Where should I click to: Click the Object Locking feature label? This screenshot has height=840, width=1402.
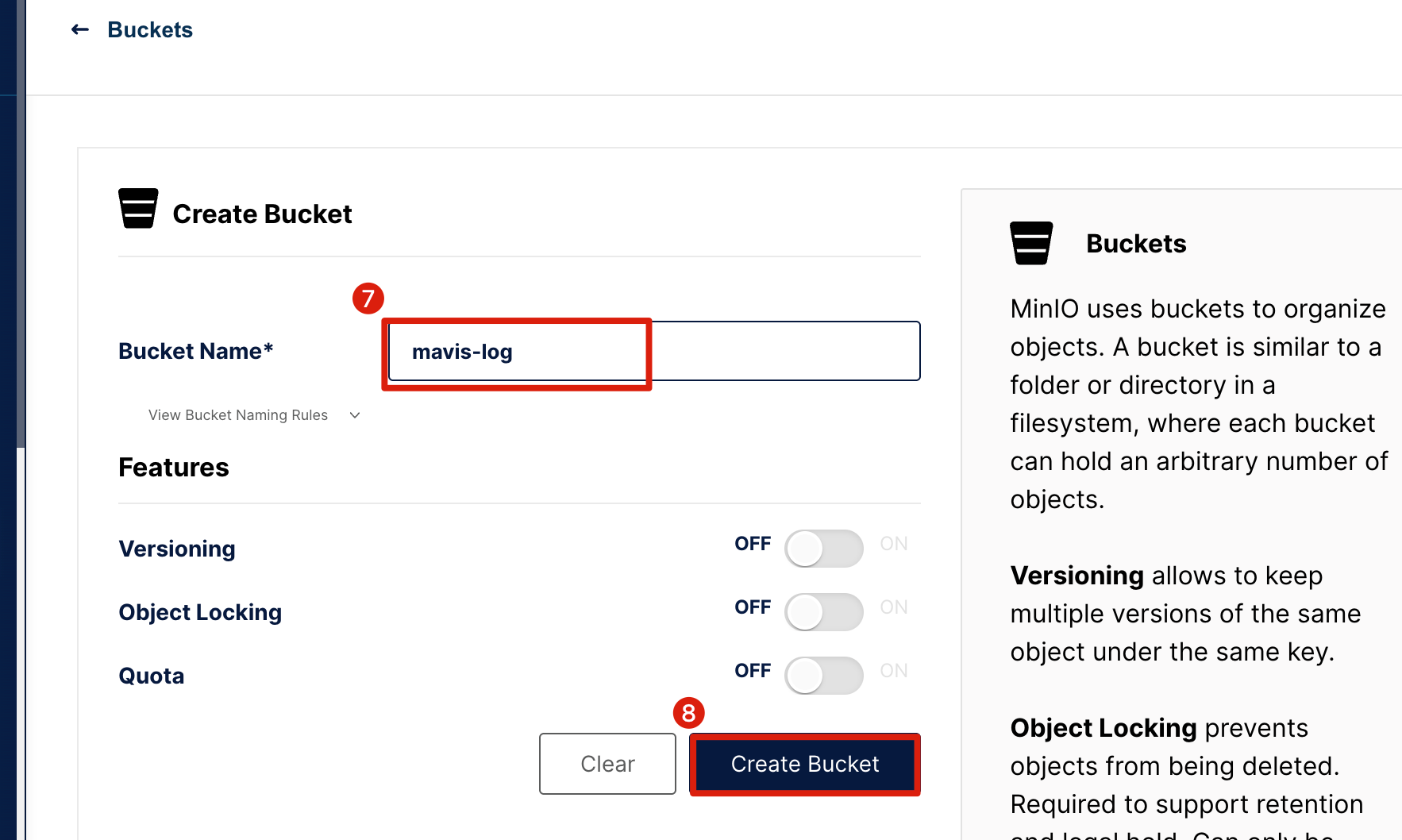point(200,612)
